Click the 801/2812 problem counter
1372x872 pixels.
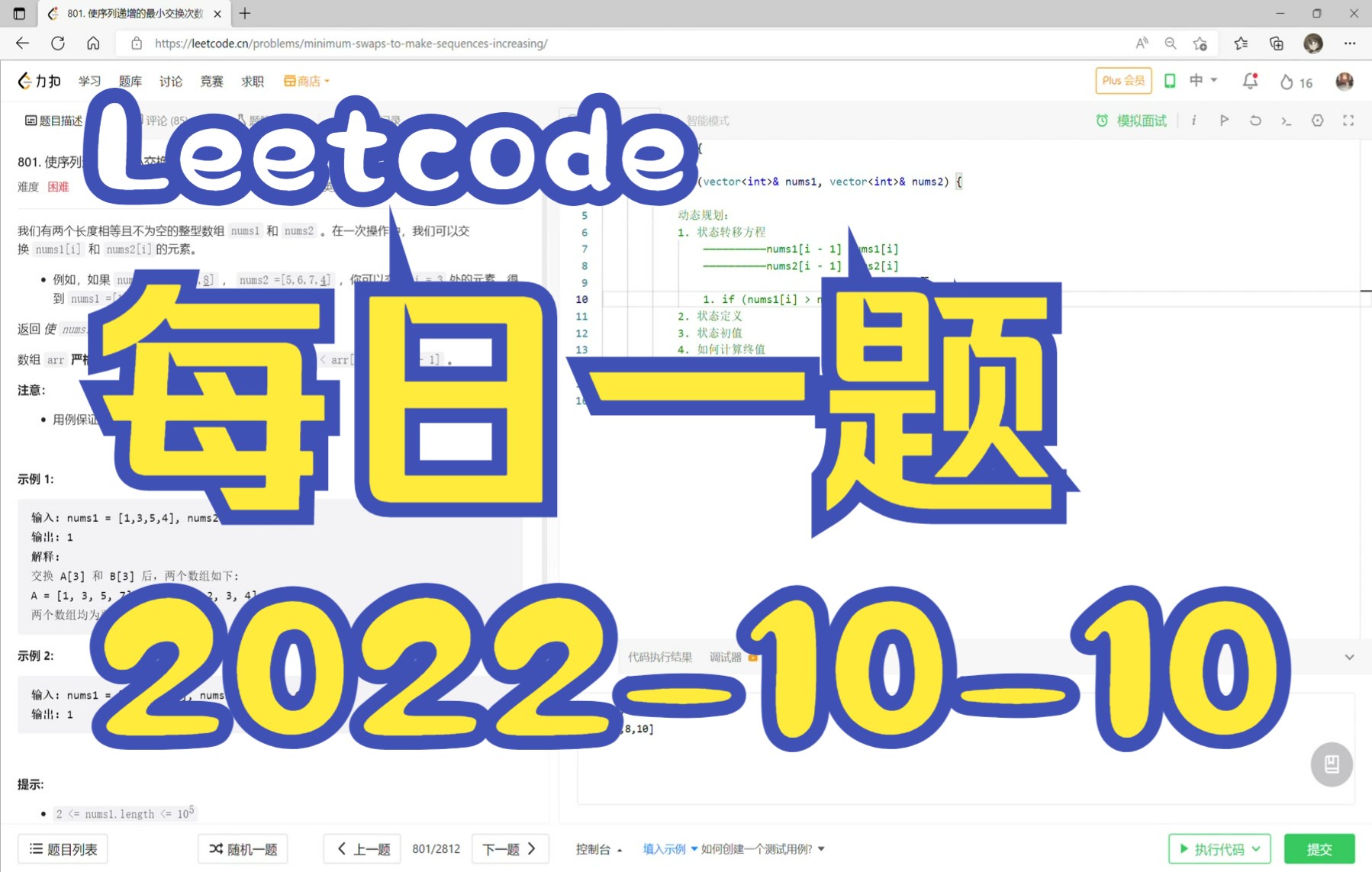coord(436,849)
